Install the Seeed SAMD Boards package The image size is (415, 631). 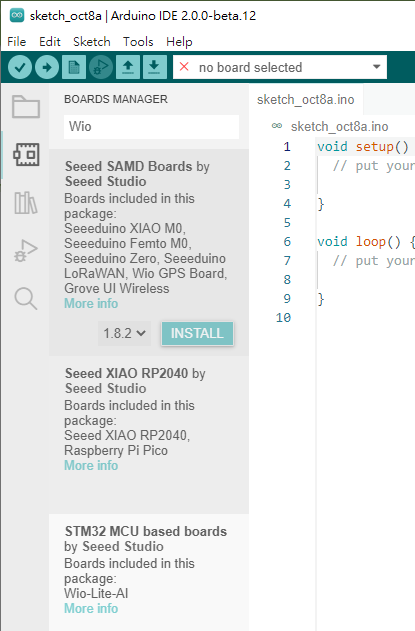click(197, 333)
